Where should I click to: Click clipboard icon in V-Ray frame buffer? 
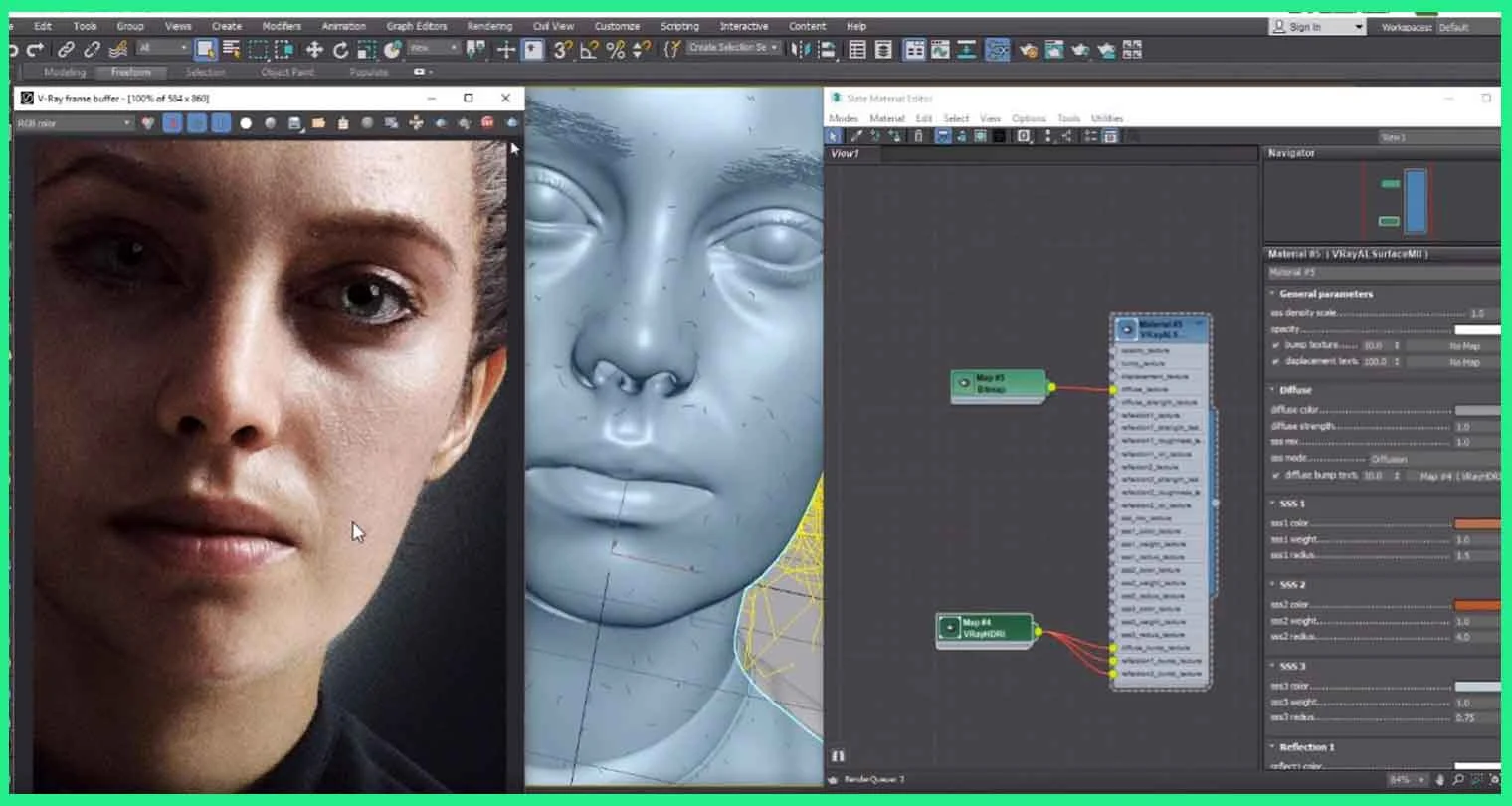pos(343,123)
